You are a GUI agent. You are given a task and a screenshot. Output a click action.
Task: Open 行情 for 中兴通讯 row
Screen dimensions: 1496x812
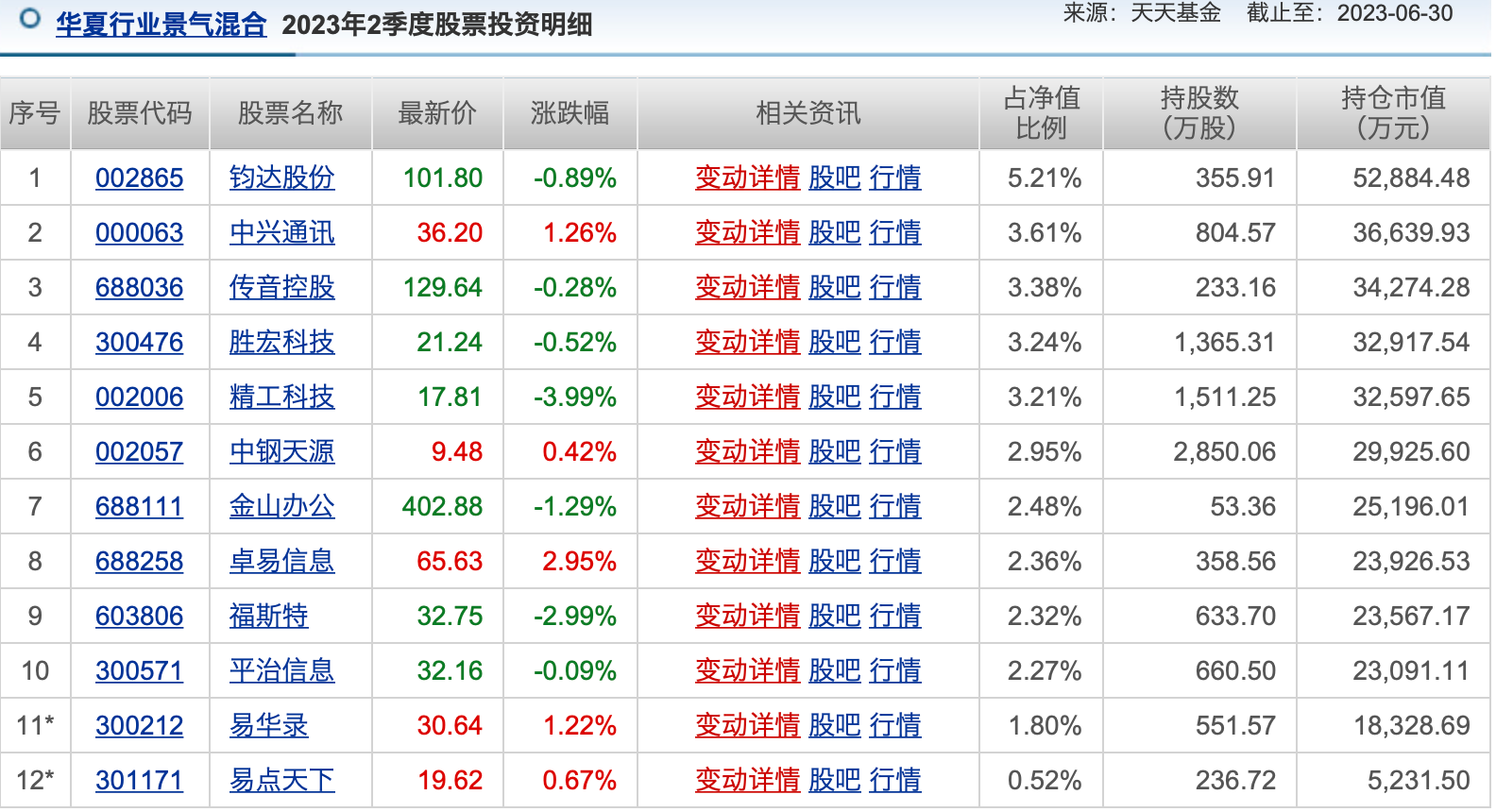tap(895, 233)
